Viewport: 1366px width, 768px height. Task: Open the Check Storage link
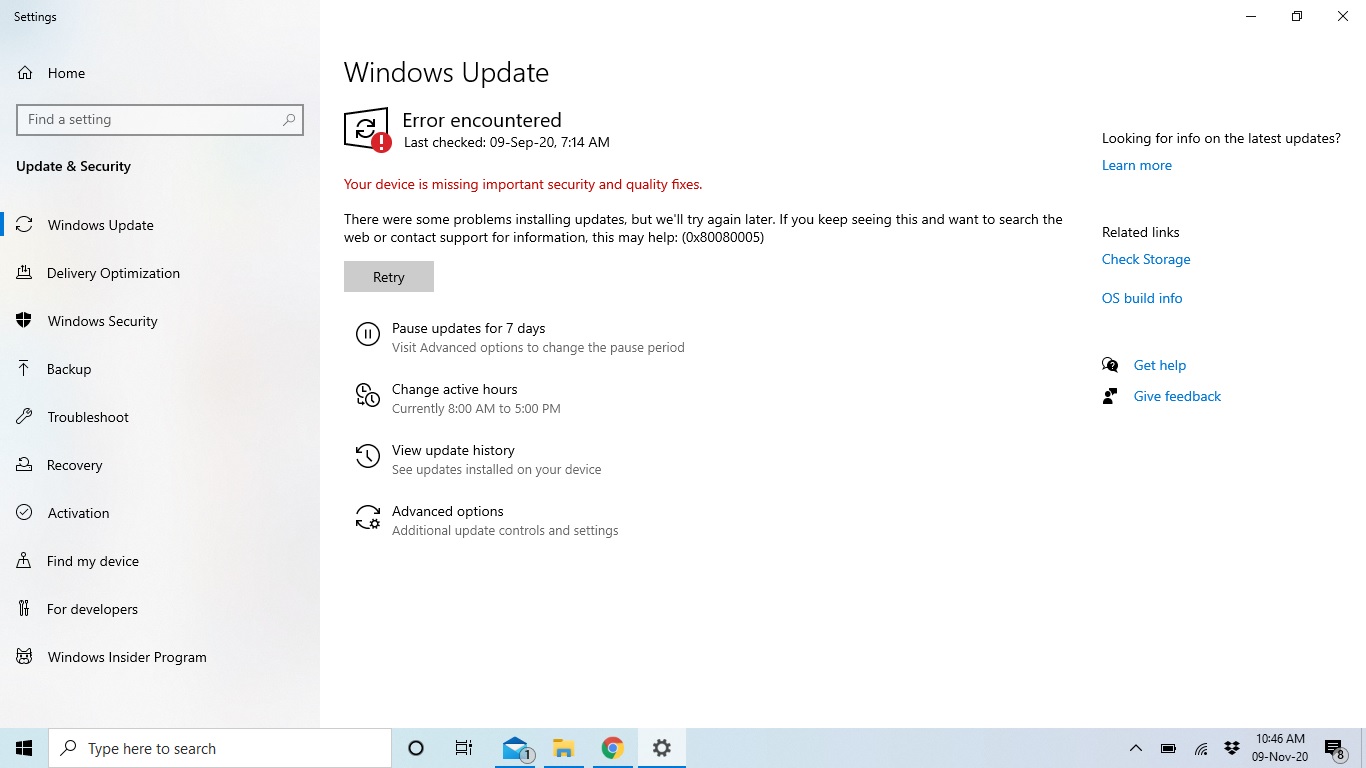tap(1146, 259)
